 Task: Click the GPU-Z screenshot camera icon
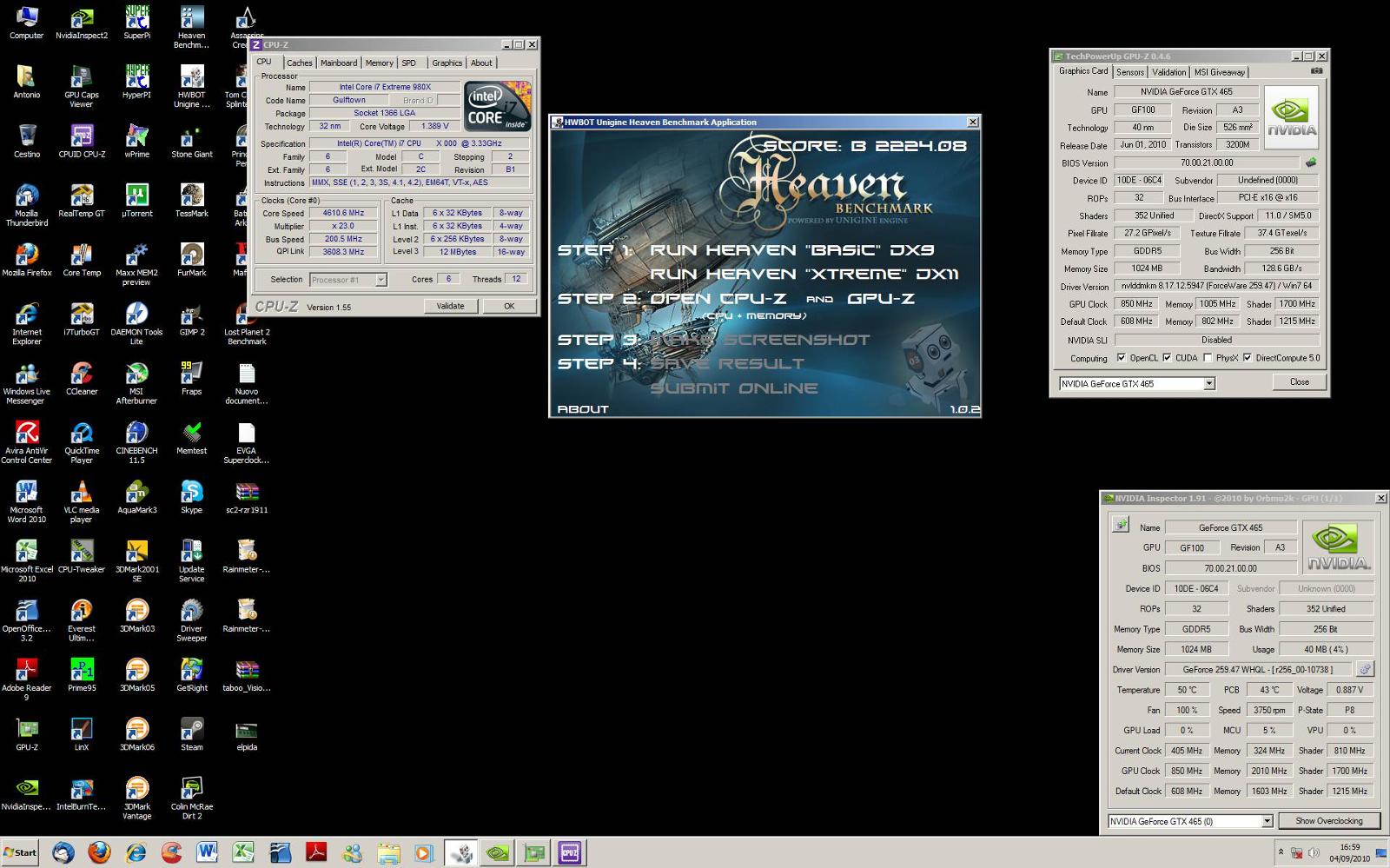1316,71
